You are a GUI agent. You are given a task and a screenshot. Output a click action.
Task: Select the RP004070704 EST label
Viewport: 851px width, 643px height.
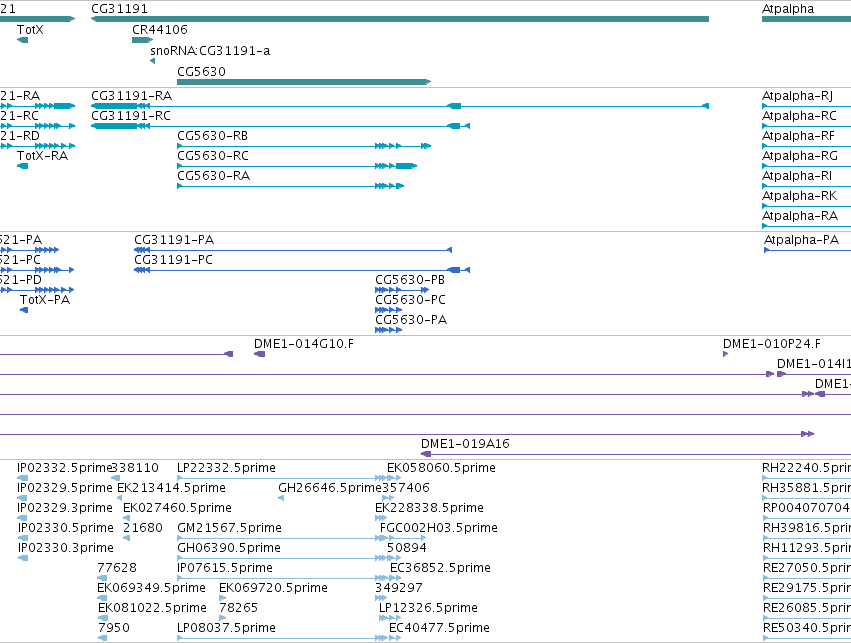tap(806, 508)
